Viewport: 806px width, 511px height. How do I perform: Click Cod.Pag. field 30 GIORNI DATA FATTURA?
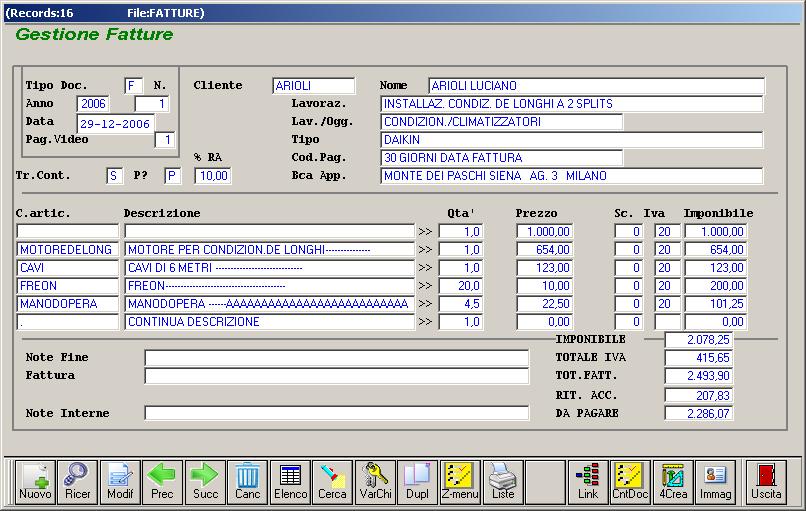tap(502, 158)
